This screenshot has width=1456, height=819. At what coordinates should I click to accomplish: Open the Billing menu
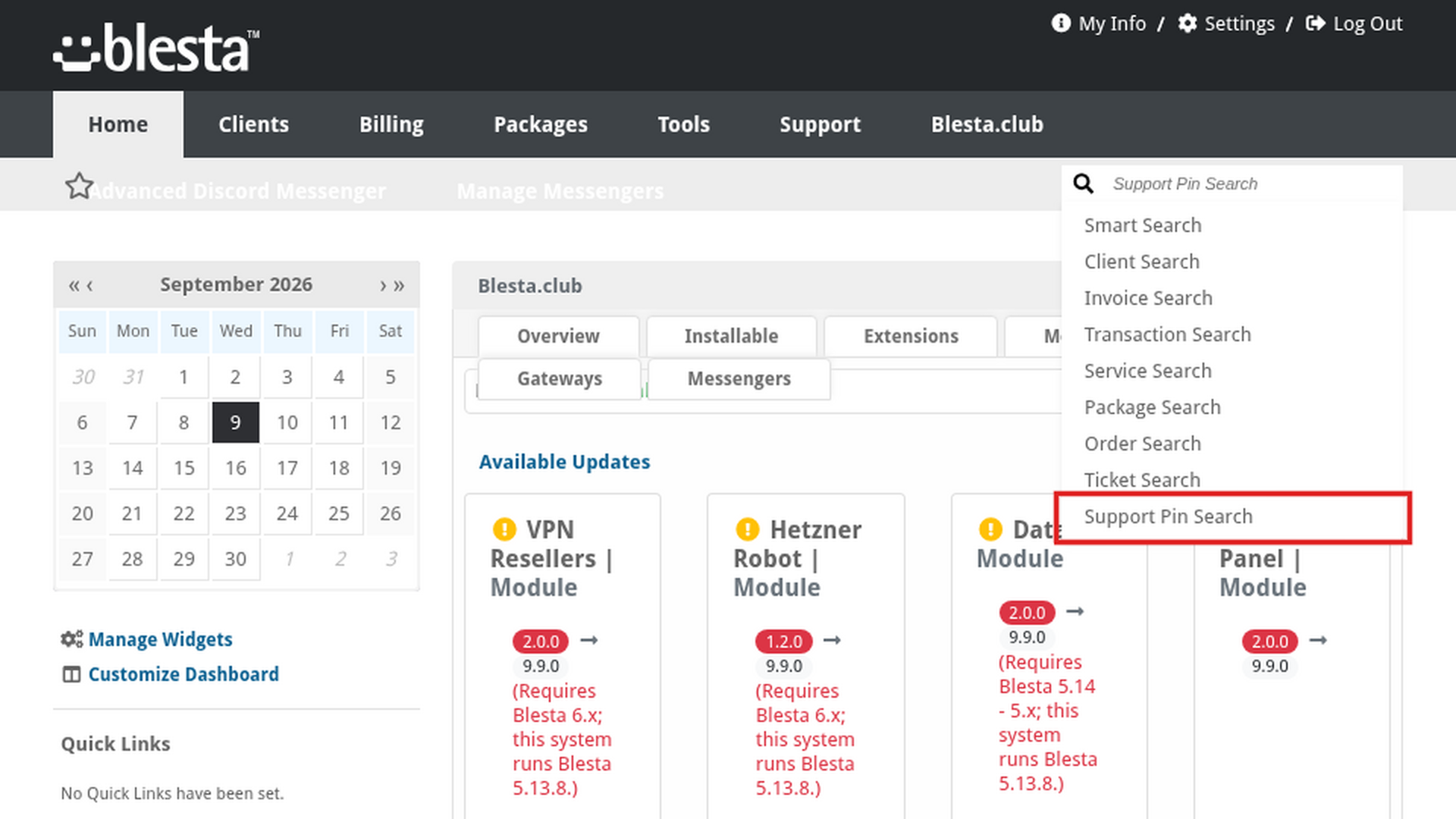[391, 124]
